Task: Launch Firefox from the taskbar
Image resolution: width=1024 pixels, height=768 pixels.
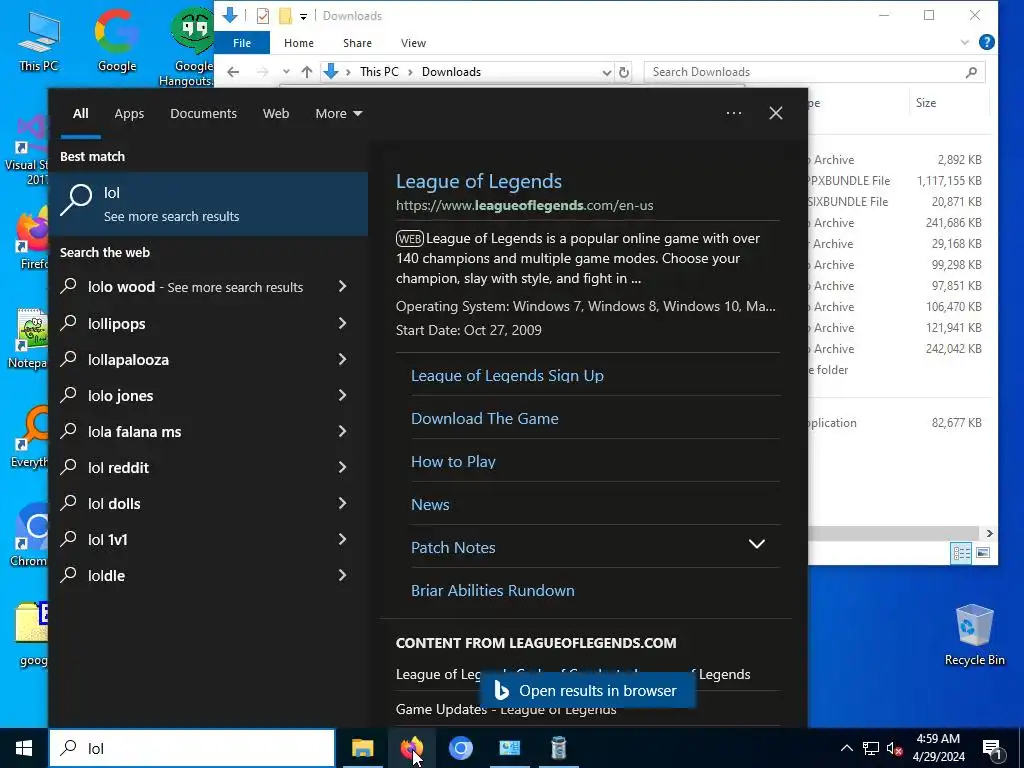Action: pyautogui.click(x=411, y=748)
